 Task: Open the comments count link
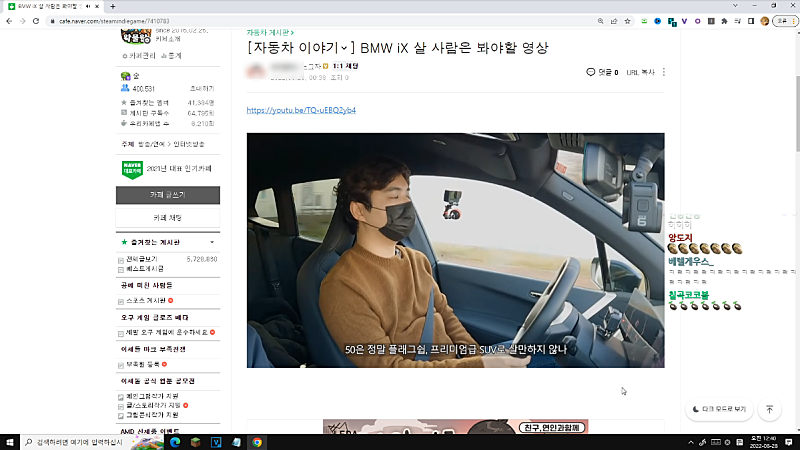pos(603,72)
